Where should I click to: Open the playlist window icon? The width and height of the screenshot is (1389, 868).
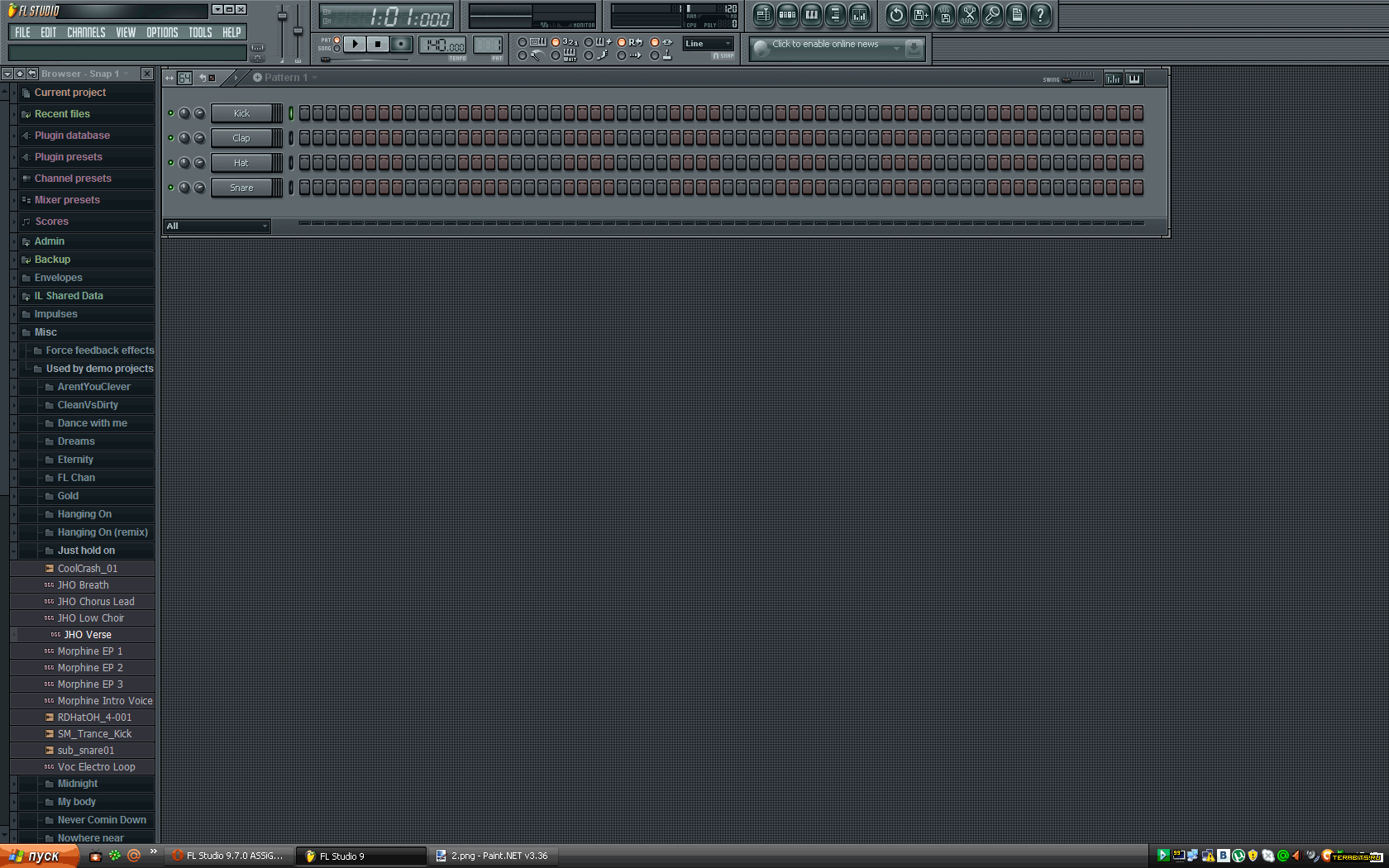[x=763, y=15]
